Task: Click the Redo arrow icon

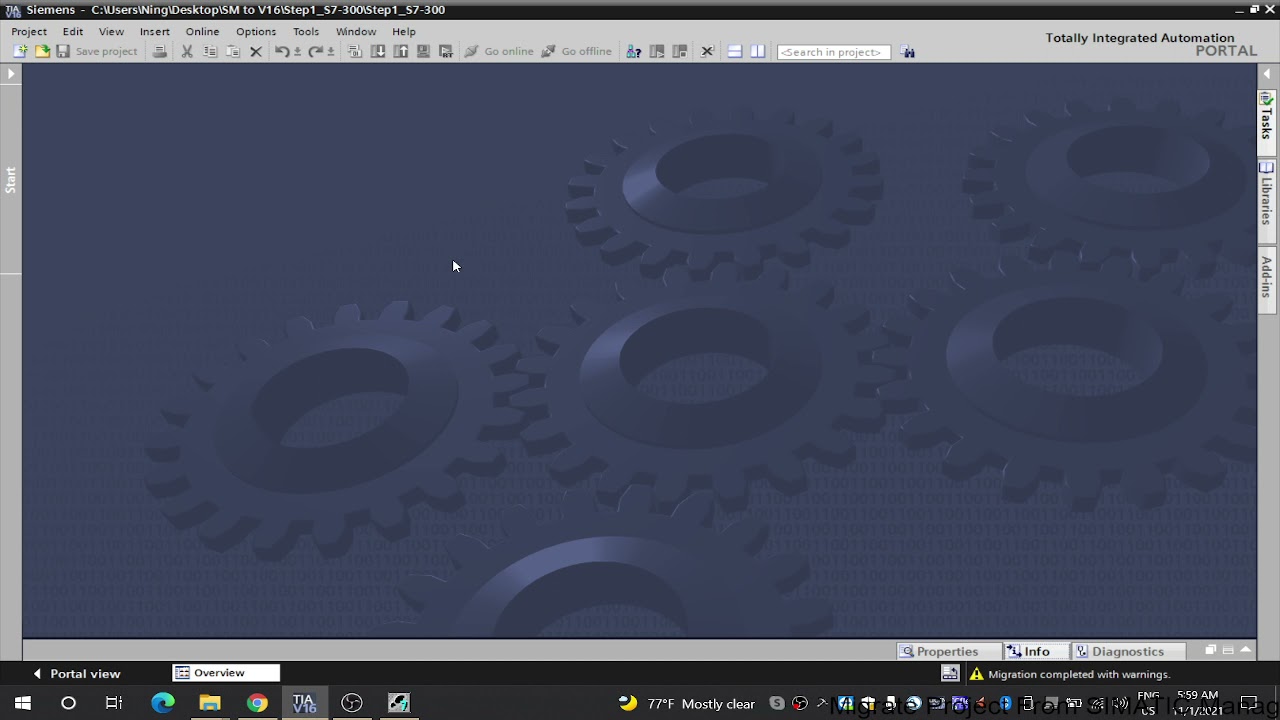Action: click(315, 51)
